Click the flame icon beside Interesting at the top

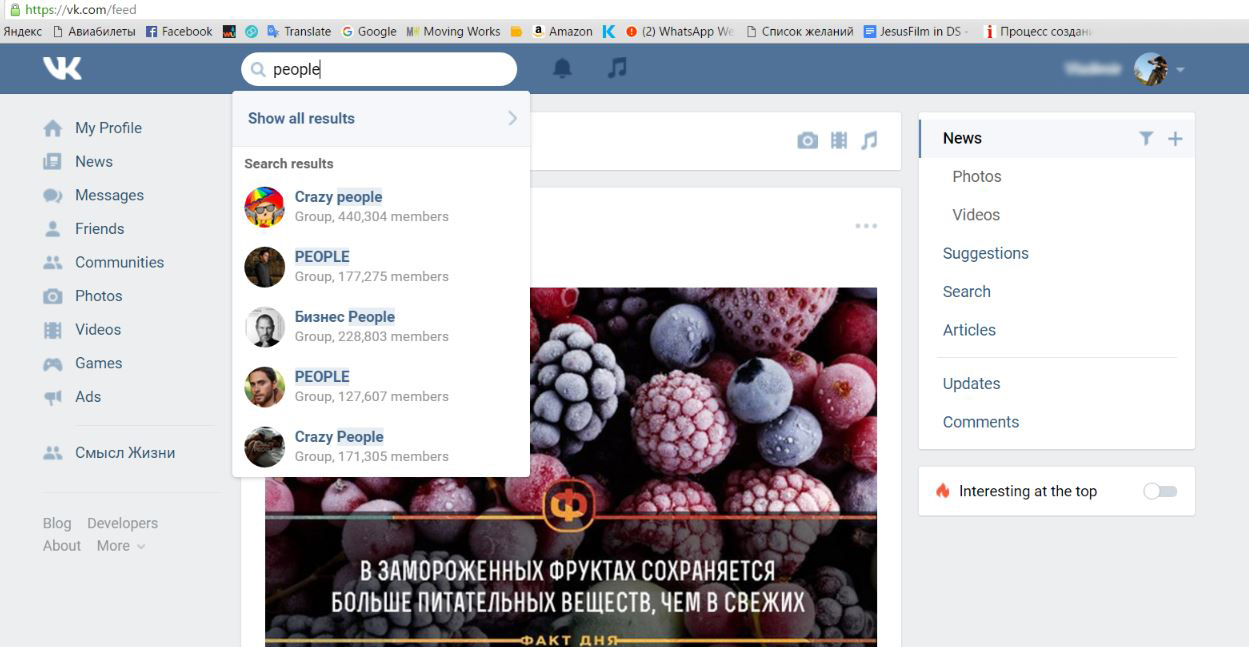[x=942, y=491]
